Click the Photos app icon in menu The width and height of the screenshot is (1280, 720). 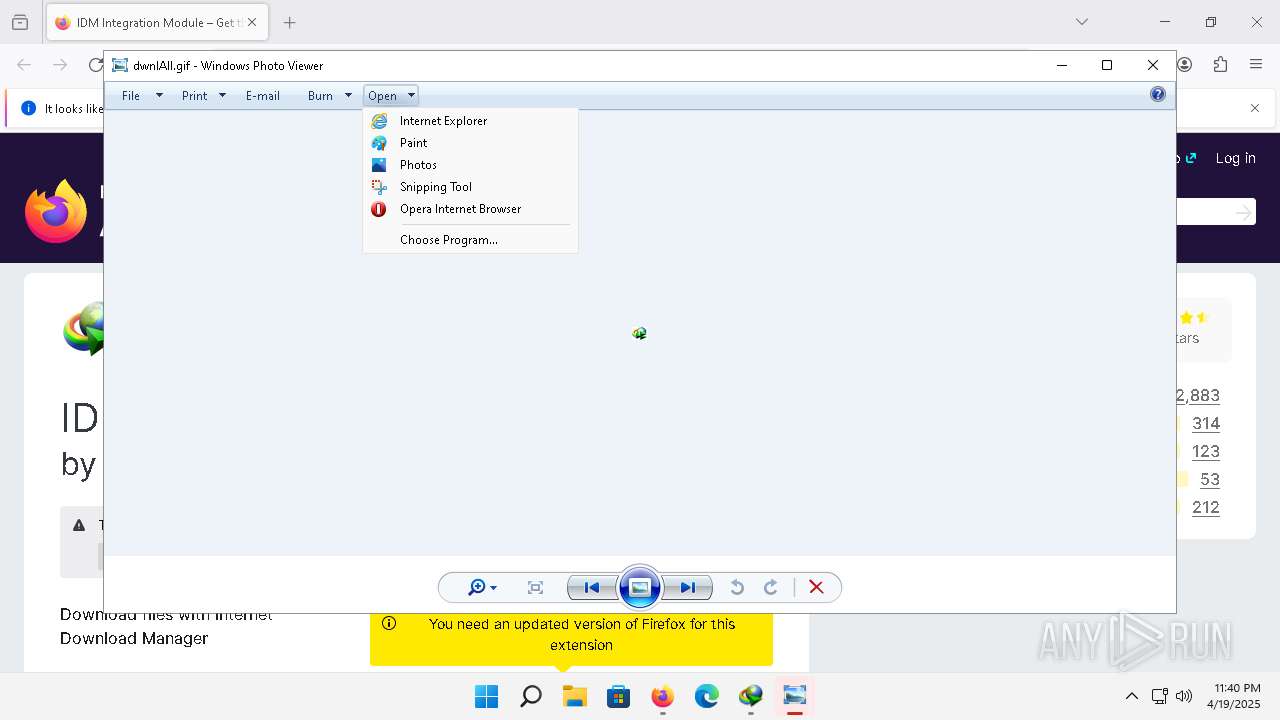[379, 165]
